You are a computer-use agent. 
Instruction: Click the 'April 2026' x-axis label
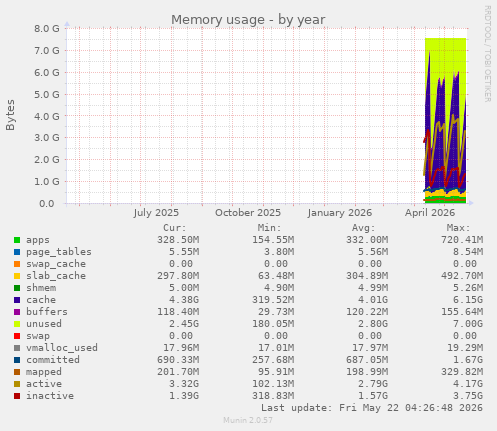pos(430,213)
